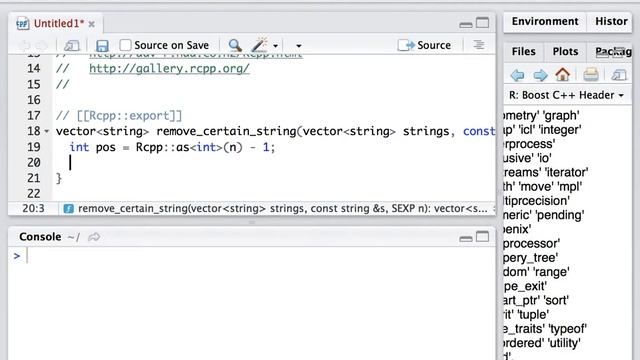The width and height of the screenshot is (640, 360).
Task: Show editor in new window icon
Action: 71,45
